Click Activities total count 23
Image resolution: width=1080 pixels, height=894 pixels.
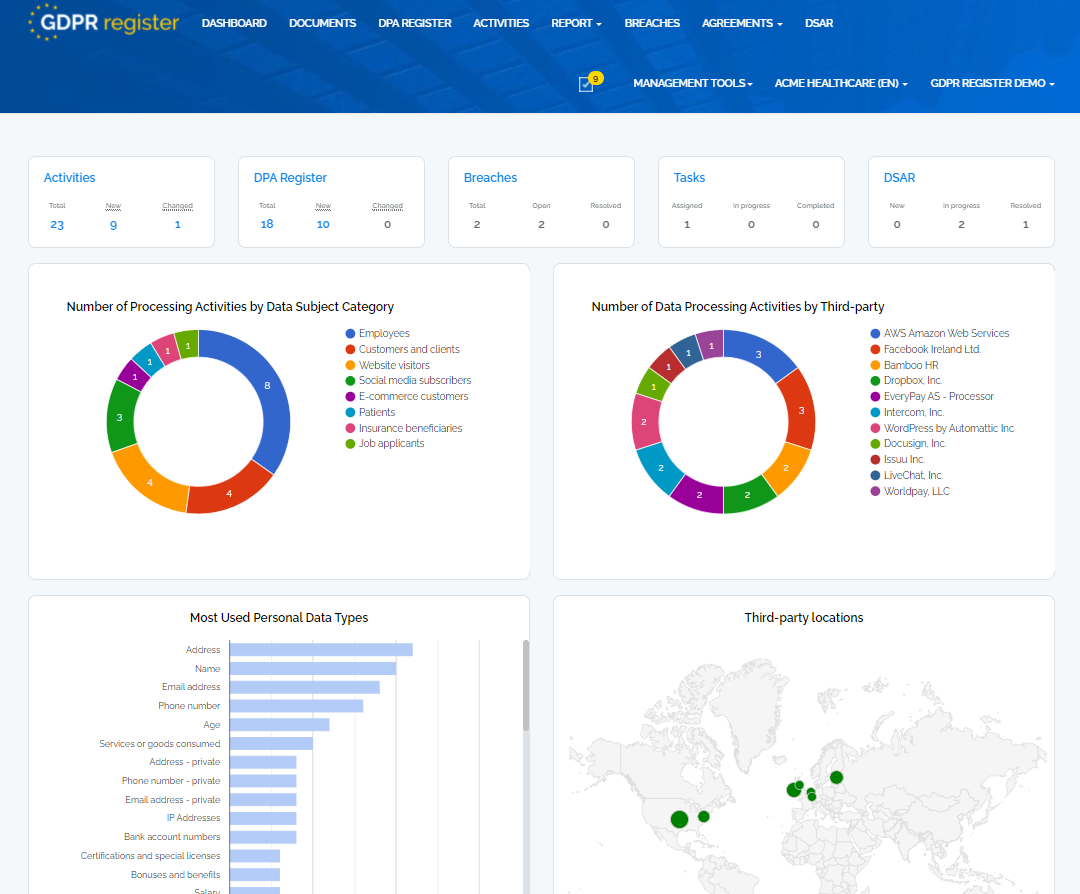click(57, 225)
